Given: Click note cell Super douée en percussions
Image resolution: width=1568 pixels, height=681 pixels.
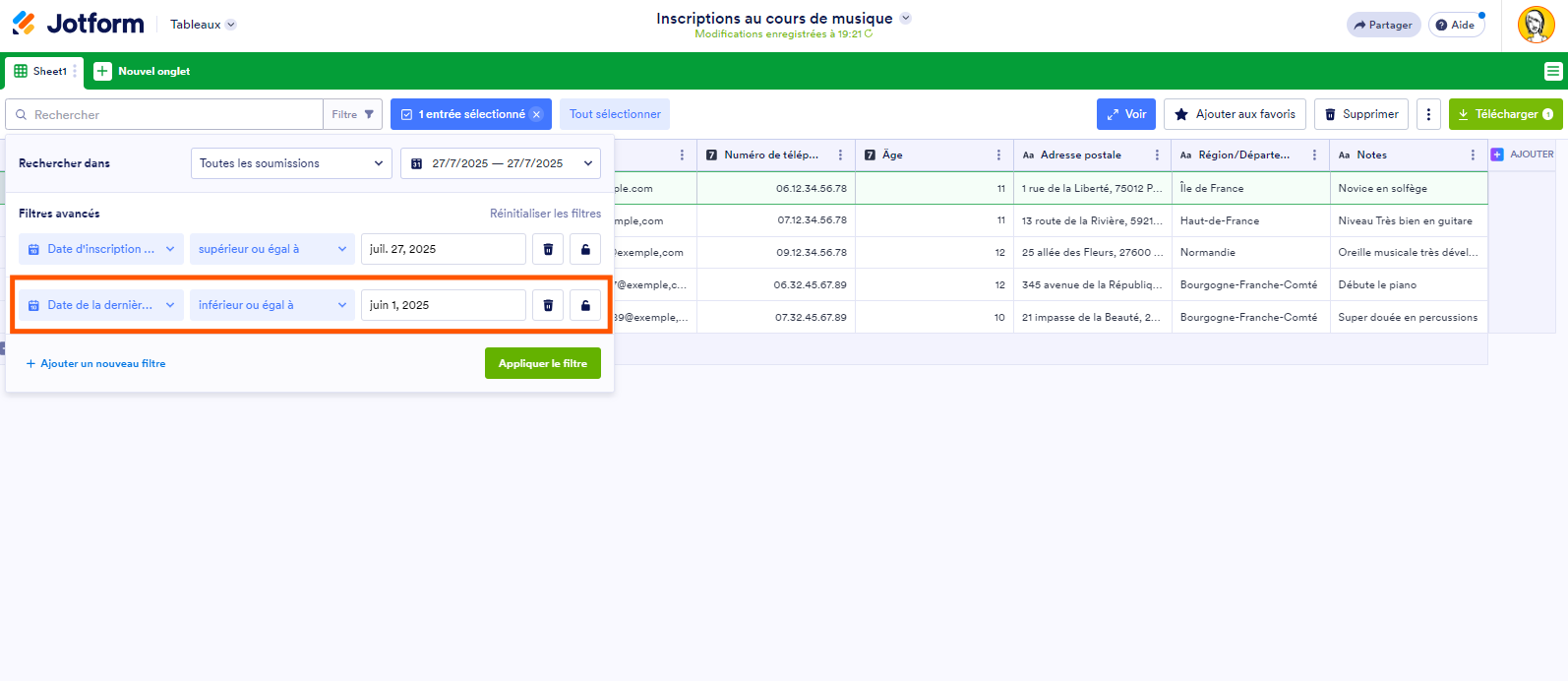Looking at the screenshot, I should point(1409,317).
